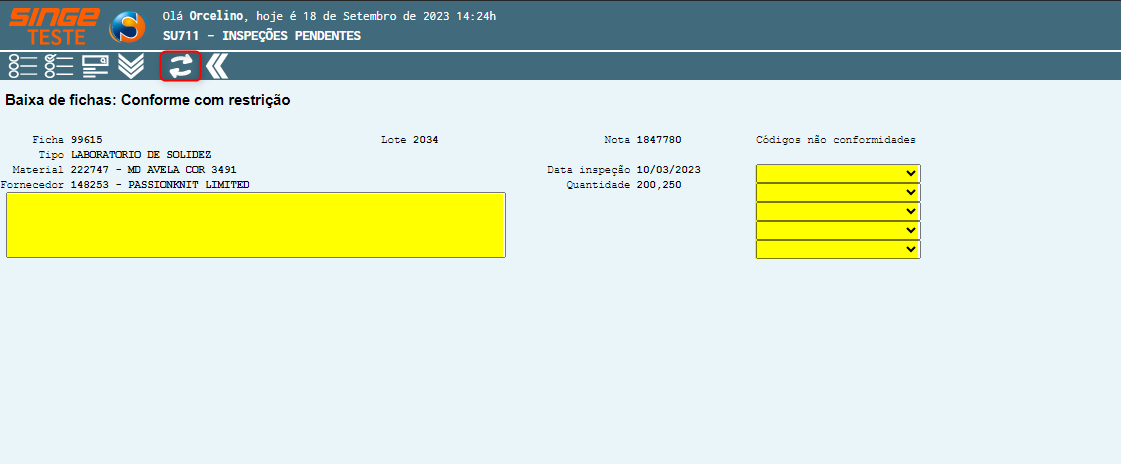Viewport: 1121px width, 464px height.
Task: Click the swap arrows icon highlighted in red
Action: [x=181, y=66]
